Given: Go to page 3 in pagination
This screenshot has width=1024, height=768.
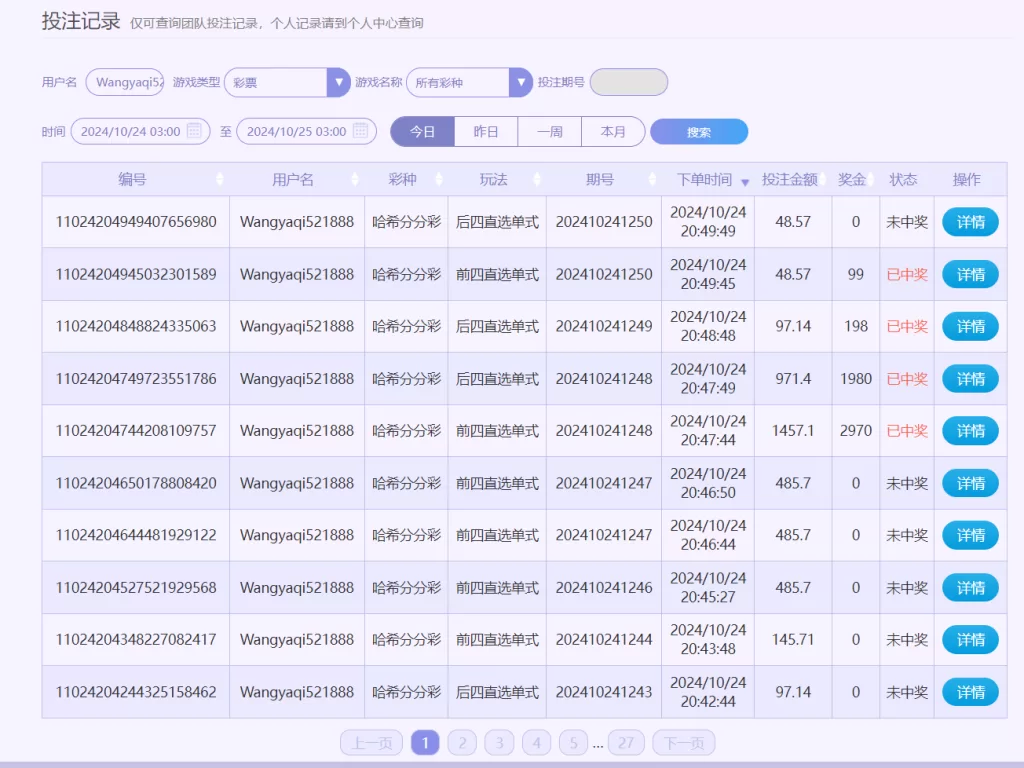Looking at the screenshot, I should tap(500, 743).
